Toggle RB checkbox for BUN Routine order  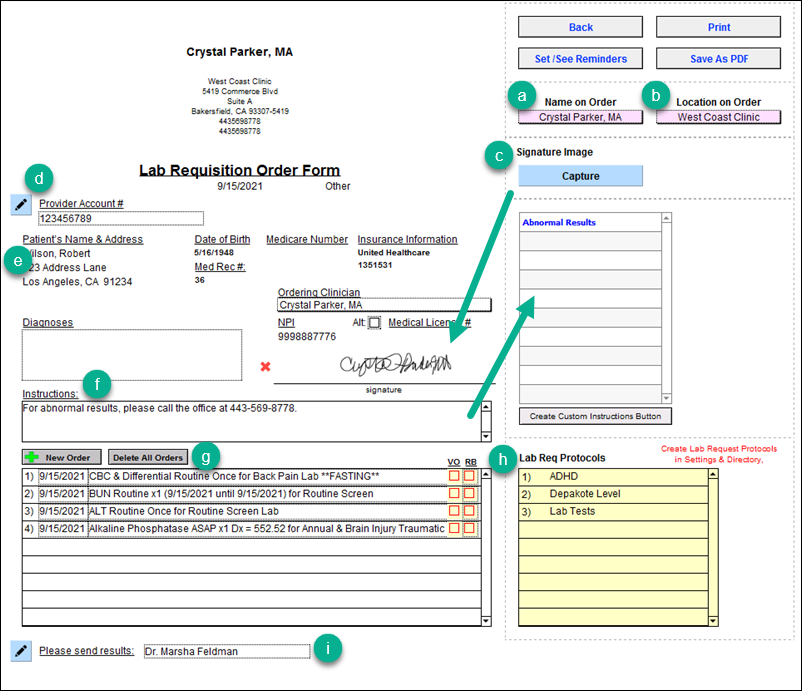coord(469,493)
